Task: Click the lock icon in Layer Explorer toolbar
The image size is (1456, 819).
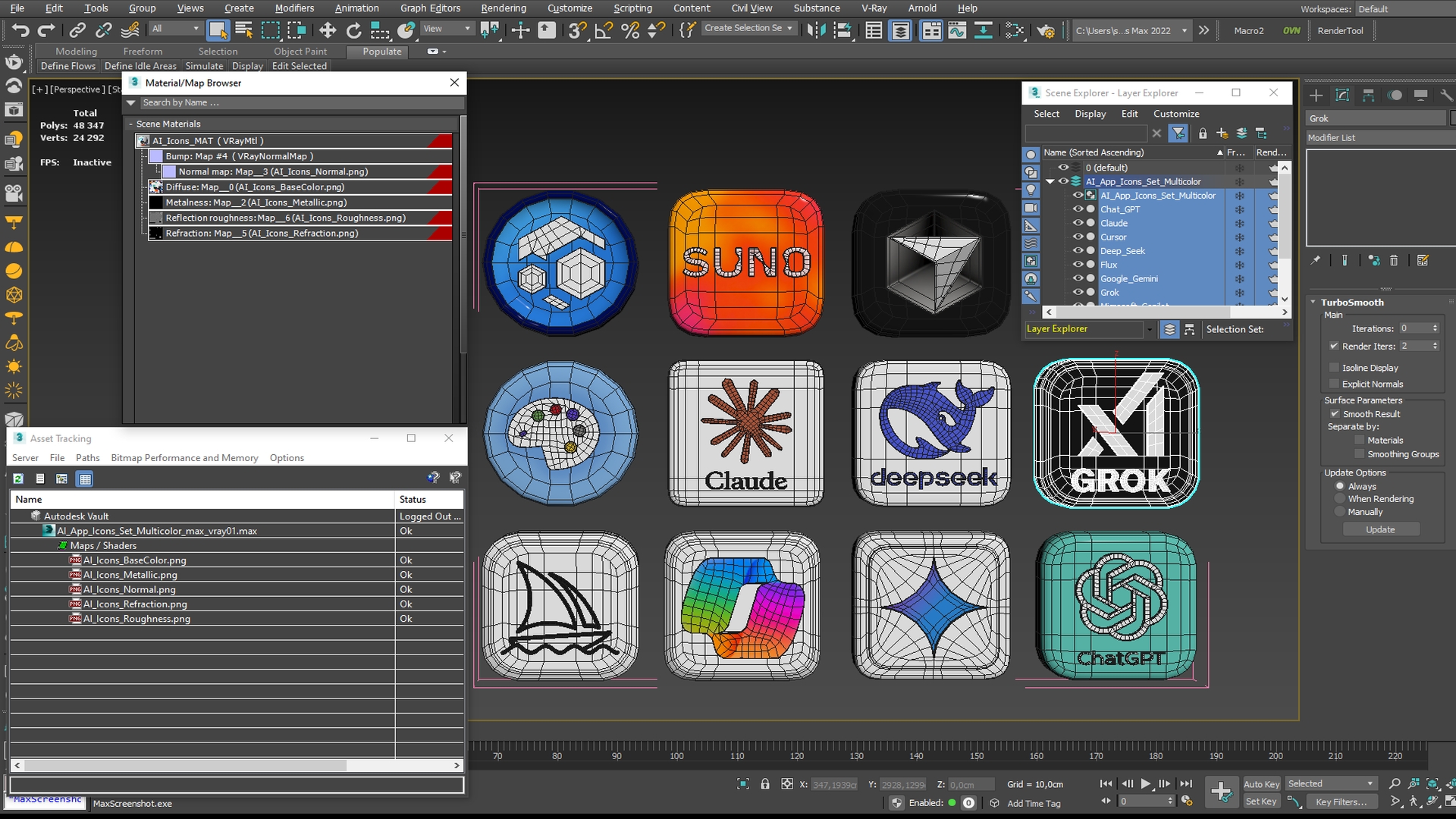Action: (x=1203, y=133)
